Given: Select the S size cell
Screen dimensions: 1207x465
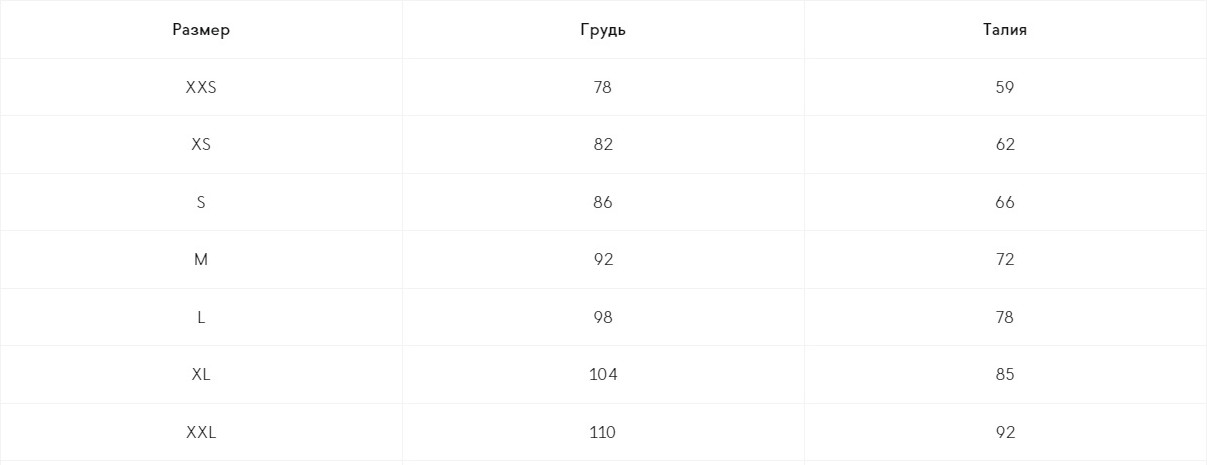Looking at the screenshot, I should click(201, 203).
